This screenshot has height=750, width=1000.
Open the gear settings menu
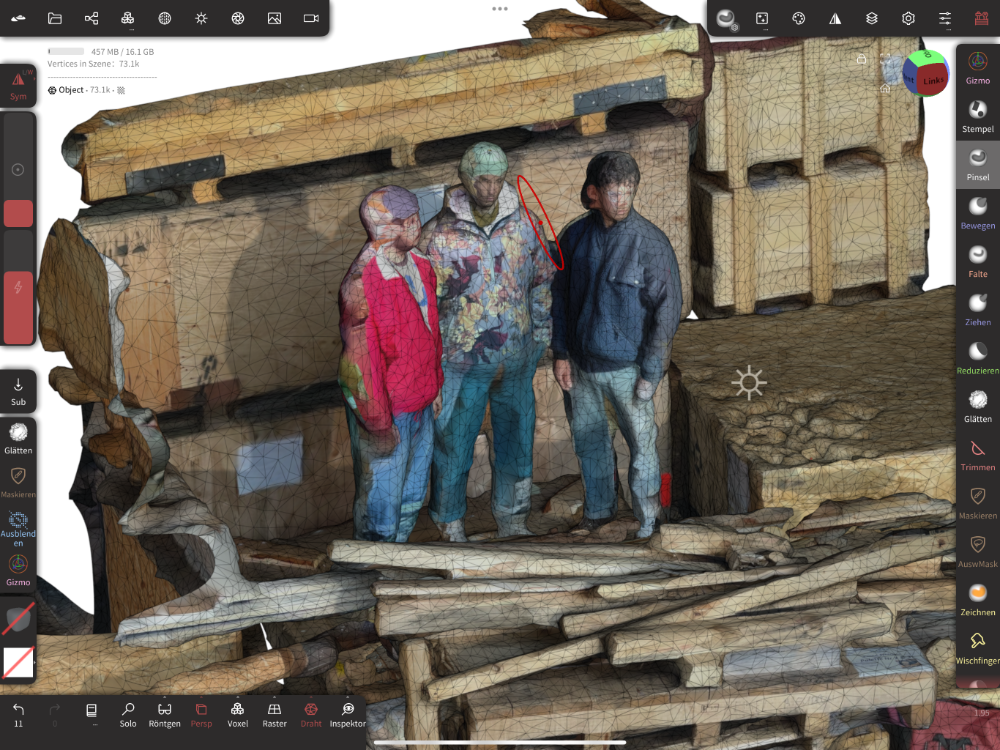click(x=908, y=18)
